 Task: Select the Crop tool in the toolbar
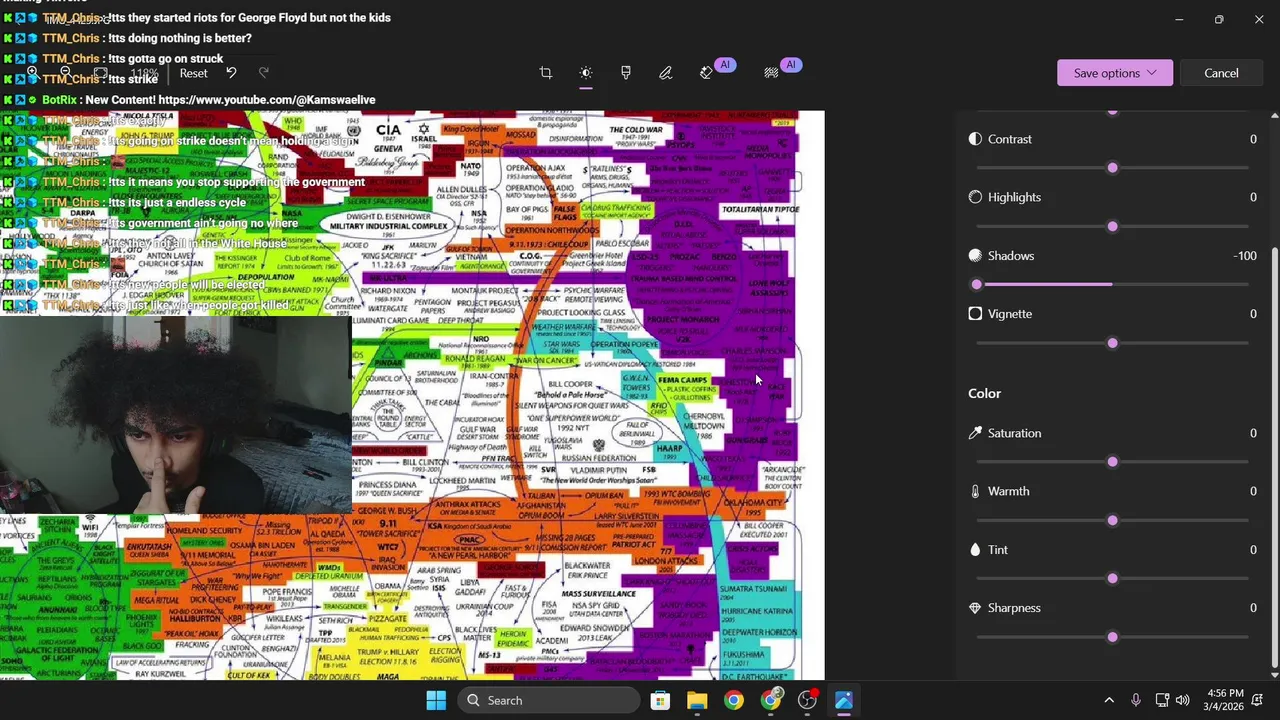(546, 73)
